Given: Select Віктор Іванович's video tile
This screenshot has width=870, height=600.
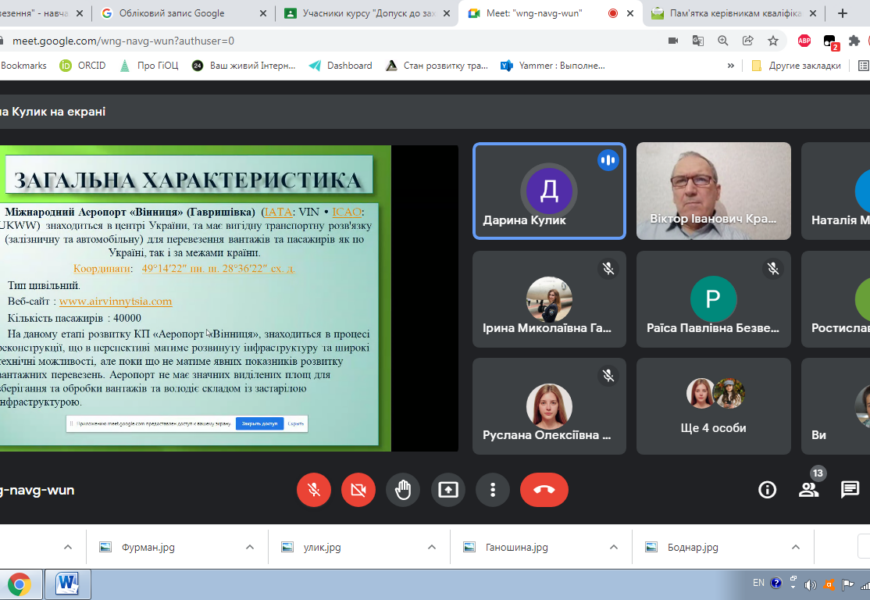Looking at the screenshot, I should [713, 190].
